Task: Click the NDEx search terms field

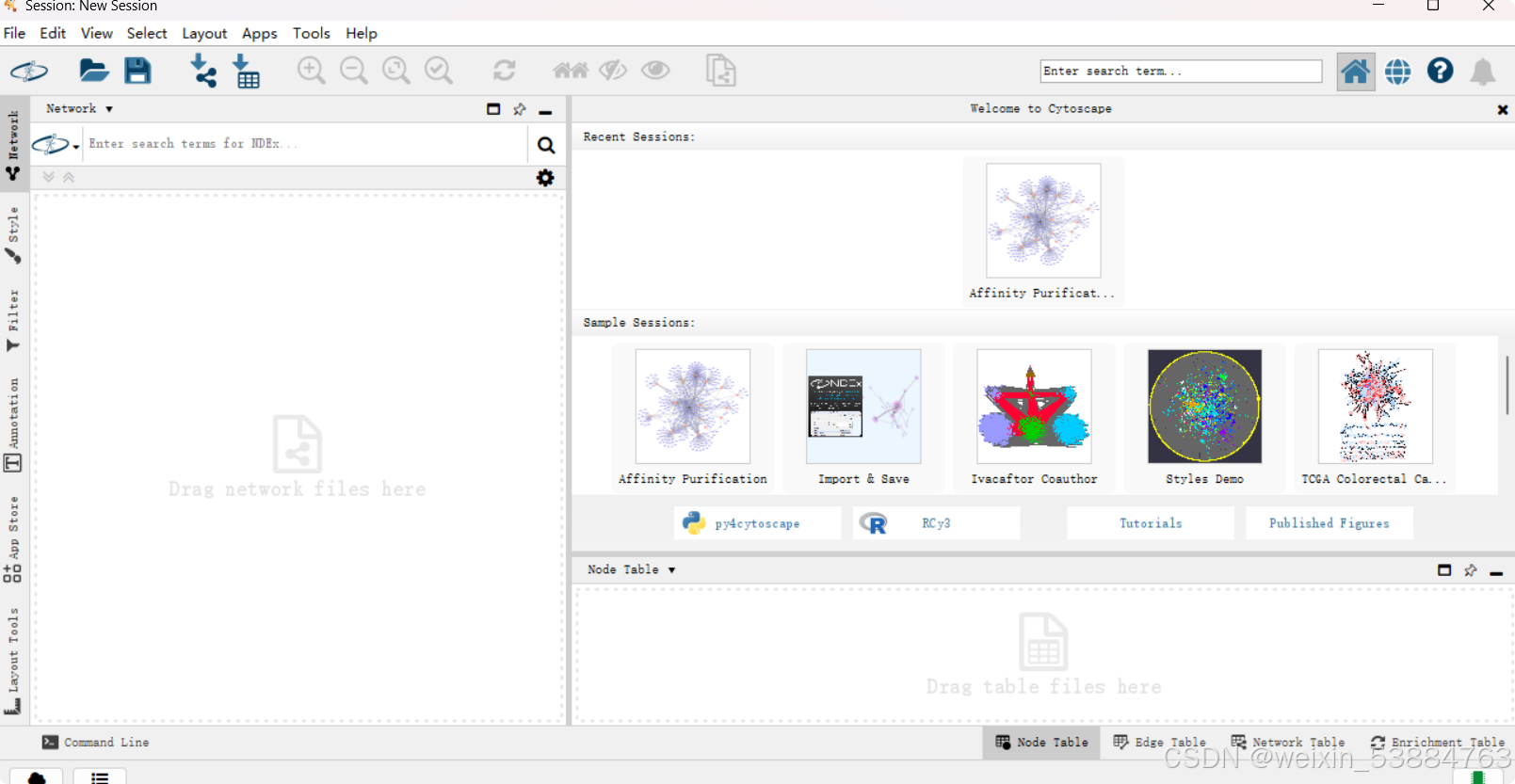Action: [x=306, y=144]
